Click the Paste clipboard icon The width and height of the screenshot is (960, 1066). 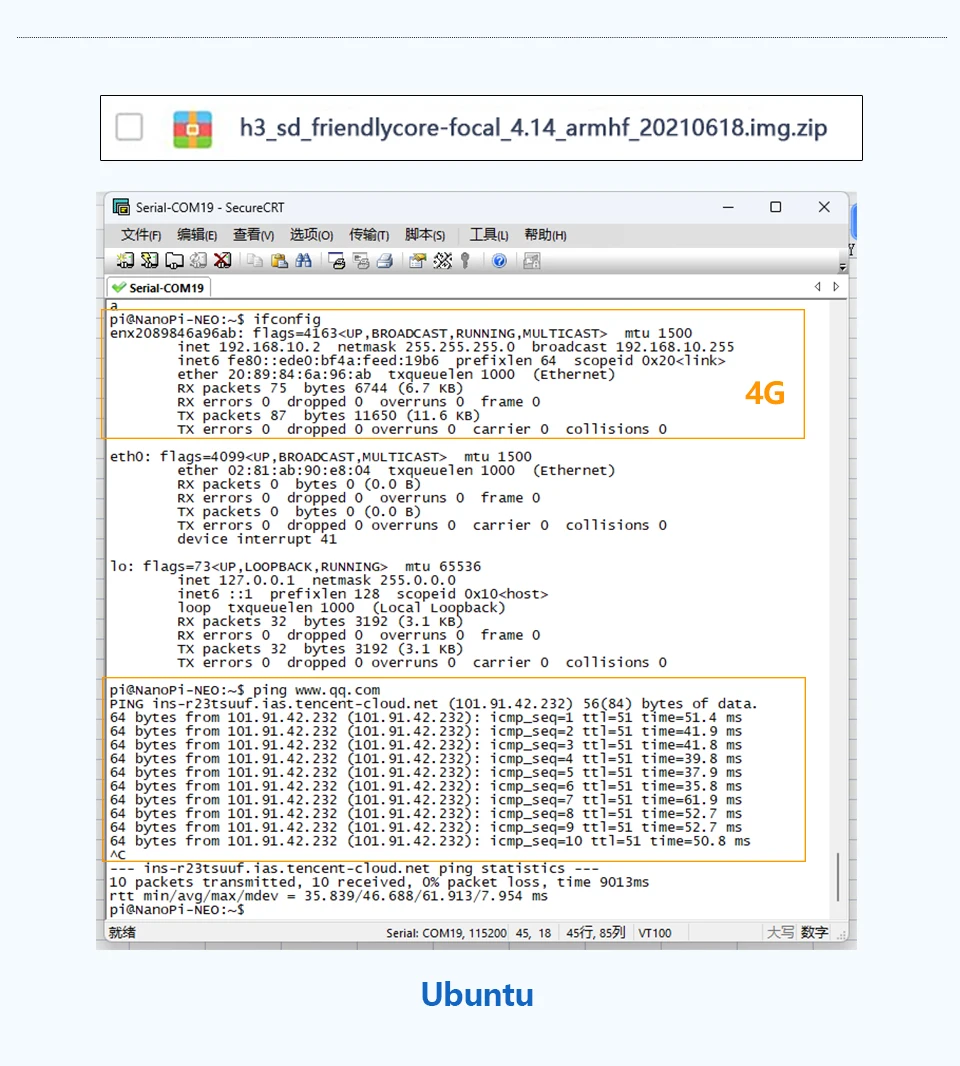click(279, 260)
